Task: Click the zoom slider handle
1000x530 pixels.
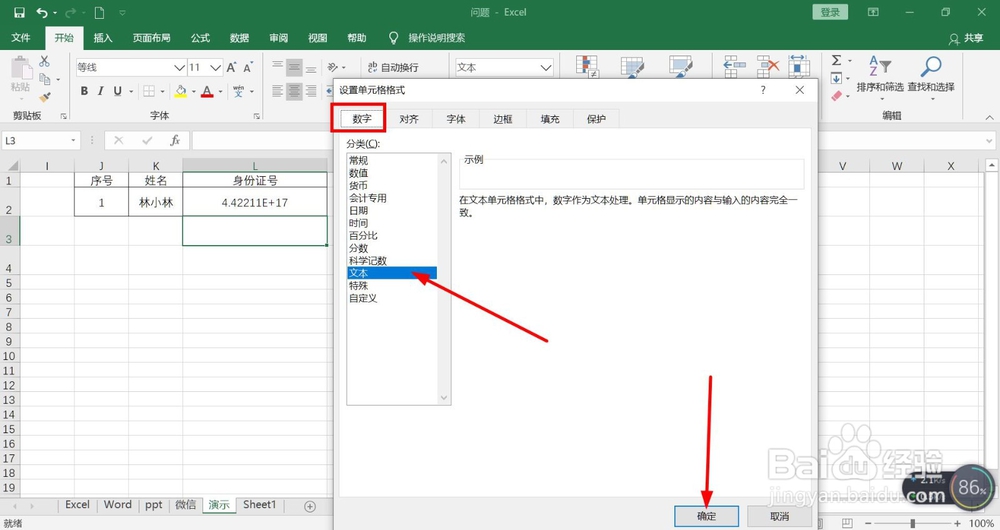Action: click(x=913, y=524)
